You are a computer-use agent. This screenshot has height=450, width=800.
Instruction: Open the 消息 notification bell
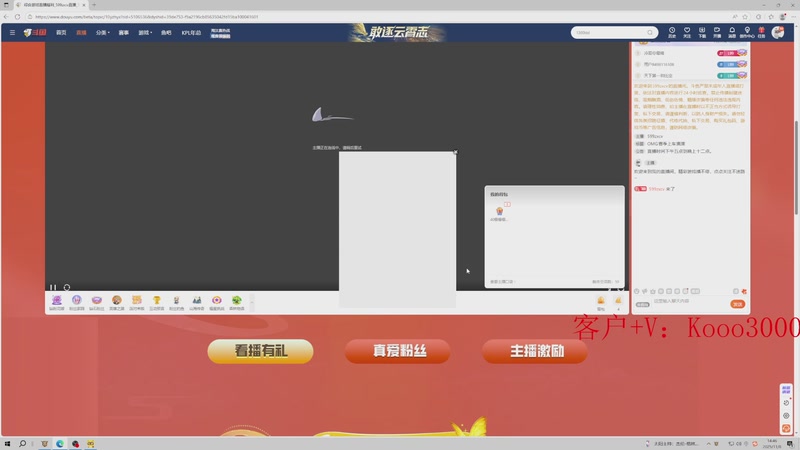coord(732,33)
